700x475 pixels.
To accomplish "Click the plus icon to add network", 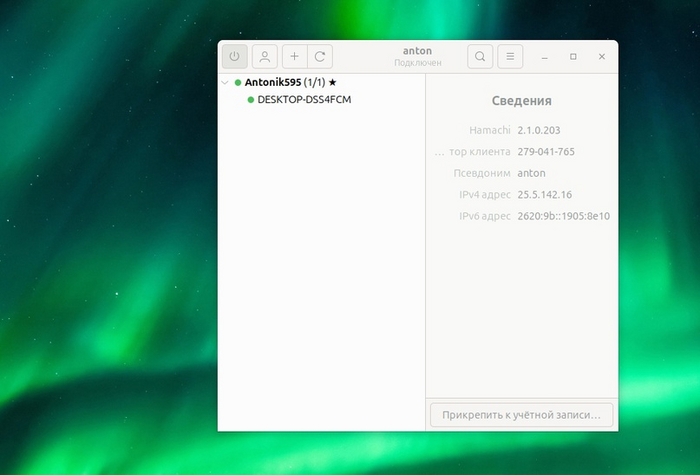I will click(x=294, y=57).
